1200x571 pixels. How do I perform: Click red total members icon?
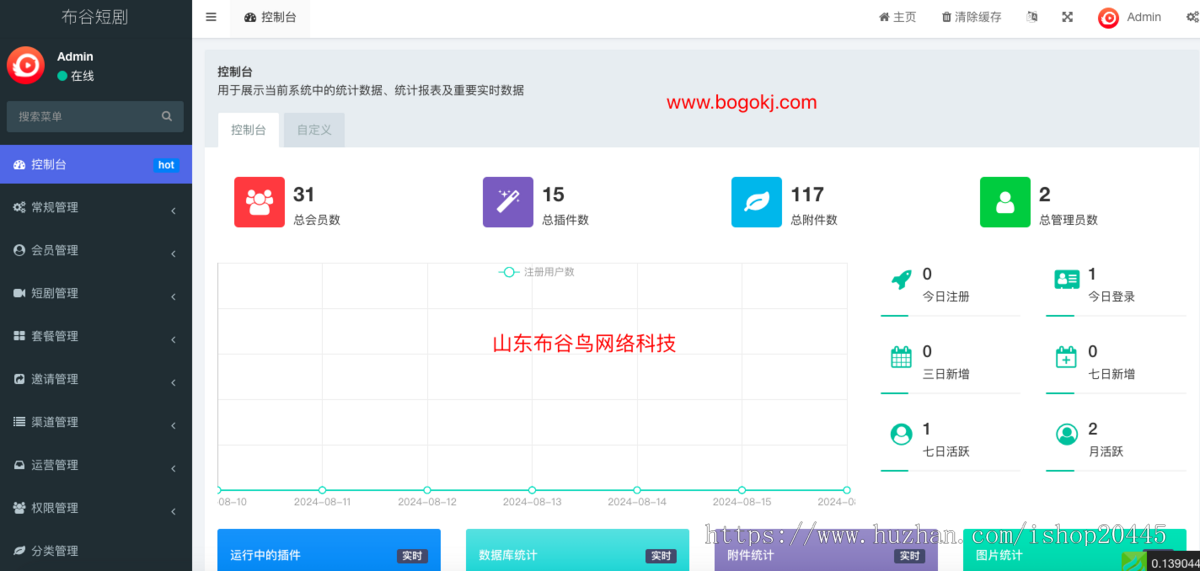point(260,202)
